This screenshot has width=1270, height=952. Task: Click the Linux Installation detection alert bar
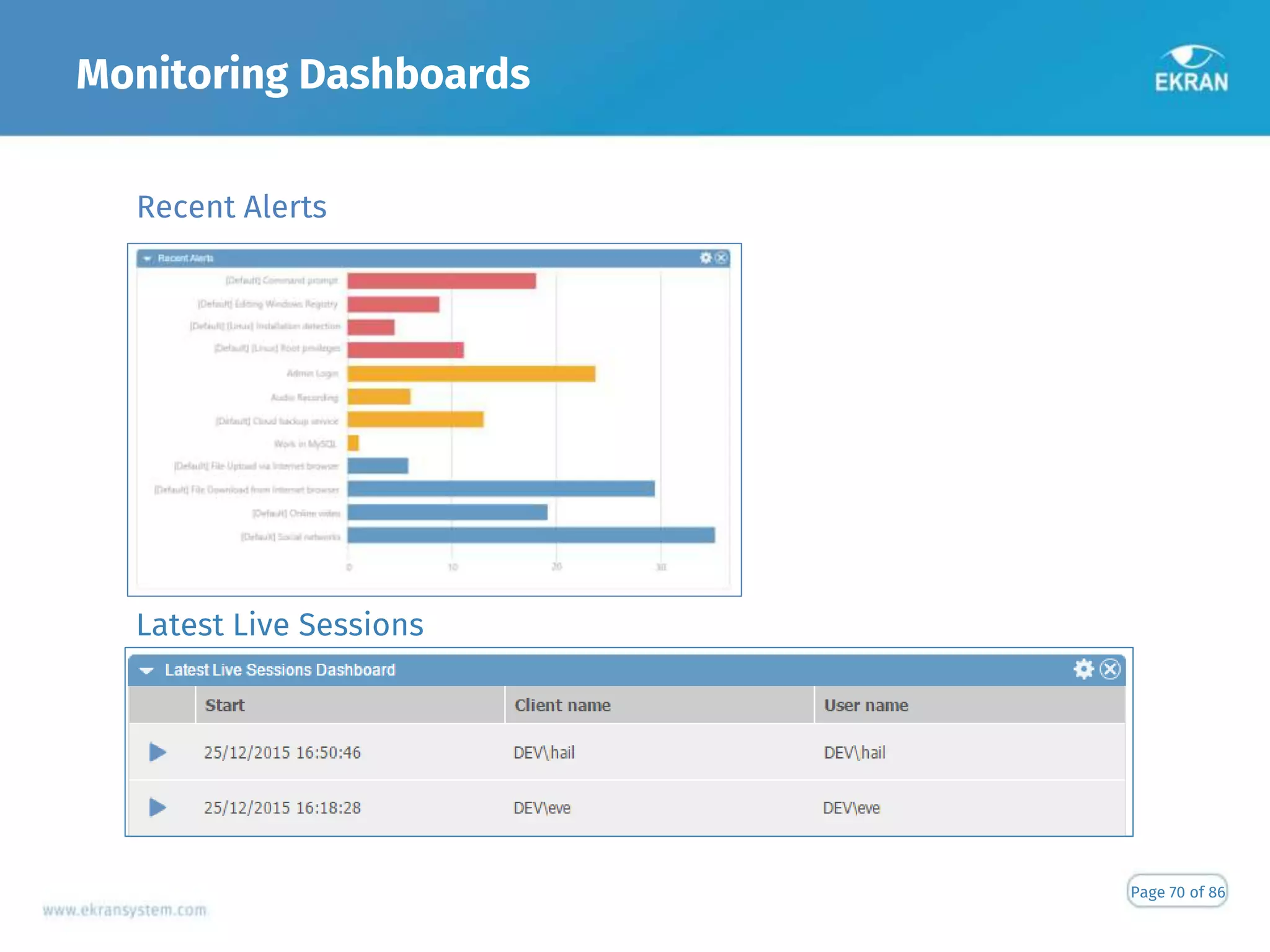pos(371,327)
